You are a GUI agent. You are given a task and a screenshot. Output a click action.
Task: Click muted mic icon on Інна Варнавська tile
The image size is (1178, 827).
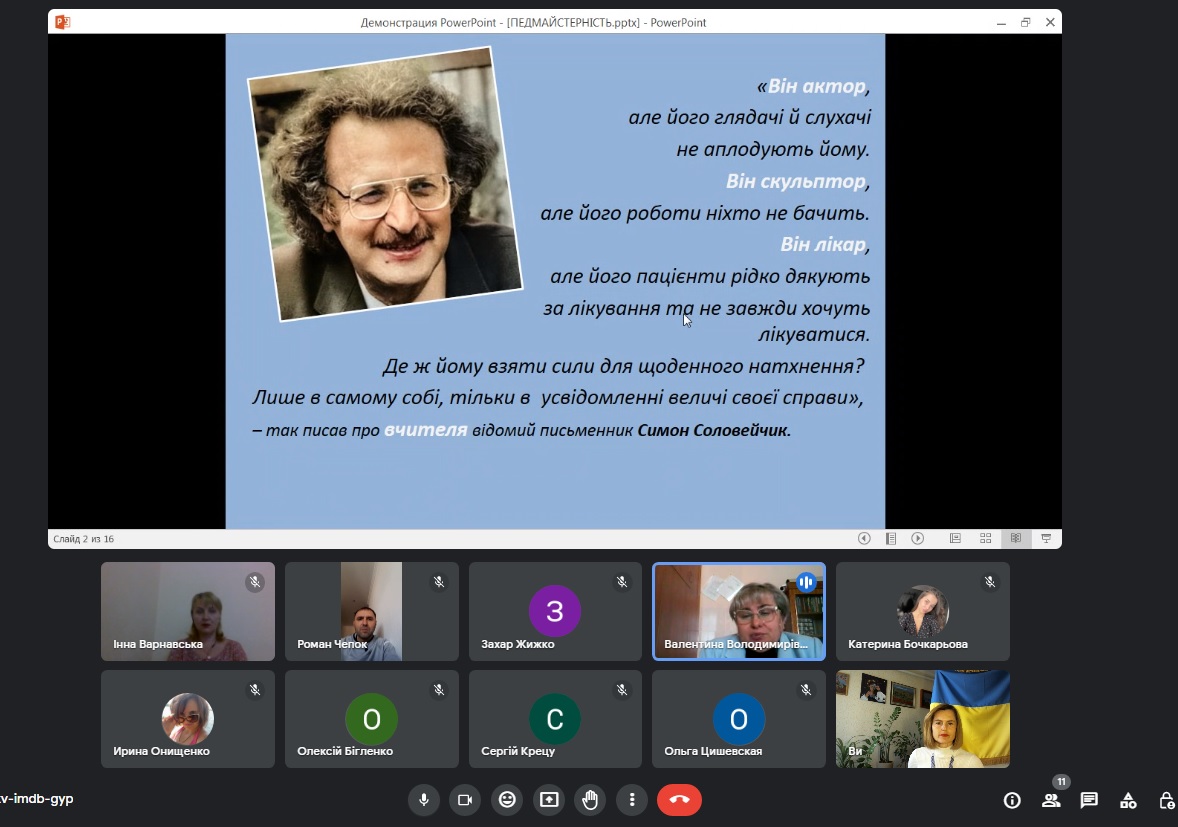click(x=255, y=582)
